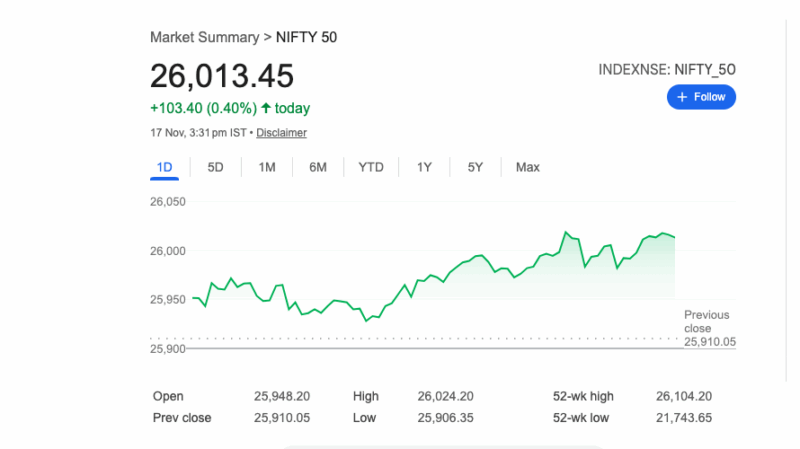This screenshot has width=800, height=449.
Task: Switch to the 5Y range
Action: [x=475, y=167]
